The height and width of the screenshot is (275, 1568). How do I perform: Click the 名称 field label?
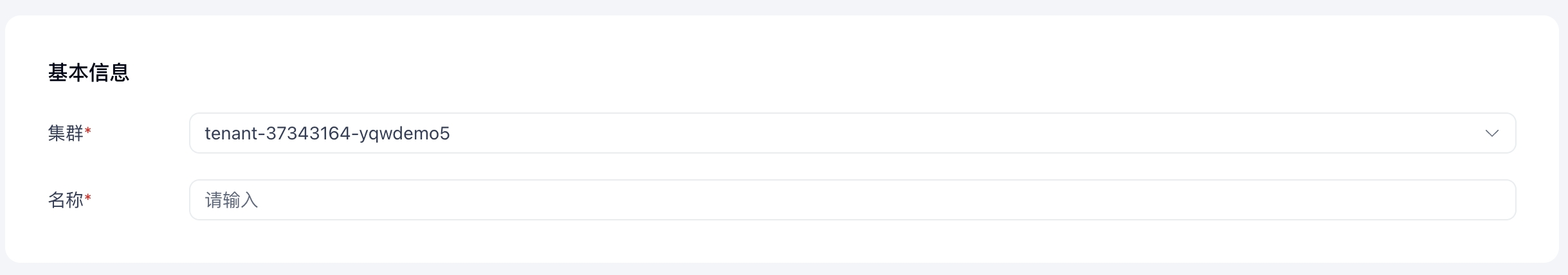click(66, 200)
